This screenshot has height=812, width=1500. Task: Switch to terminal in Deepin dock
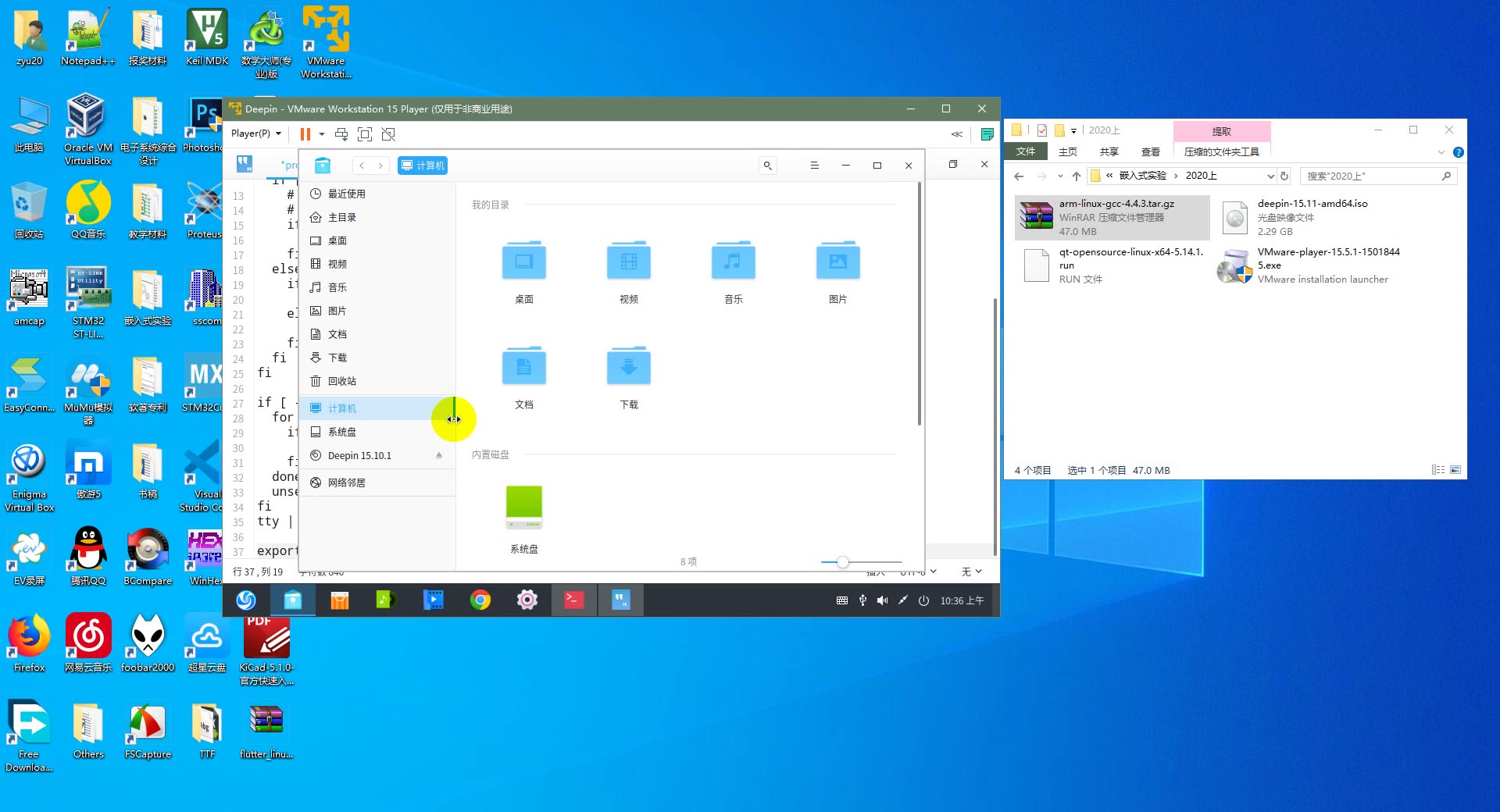tap(574, 600)
